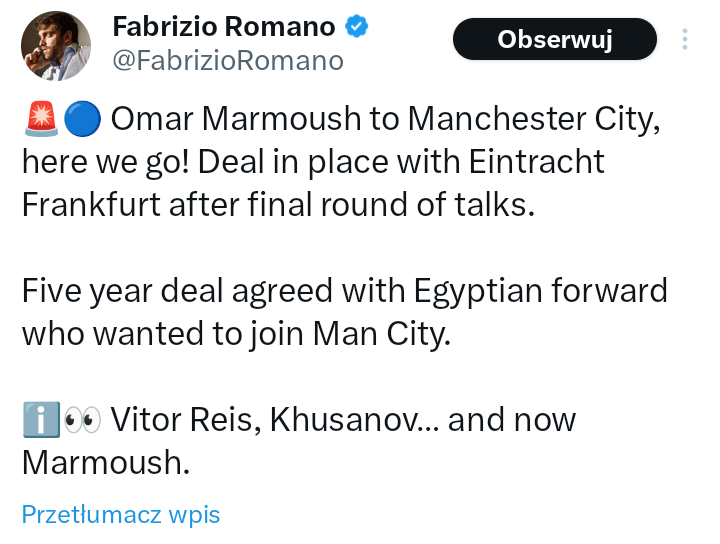Click the Przetłumacz wpis translate link
The height and width of the screenshot is (544, 720).
(121, 515)
